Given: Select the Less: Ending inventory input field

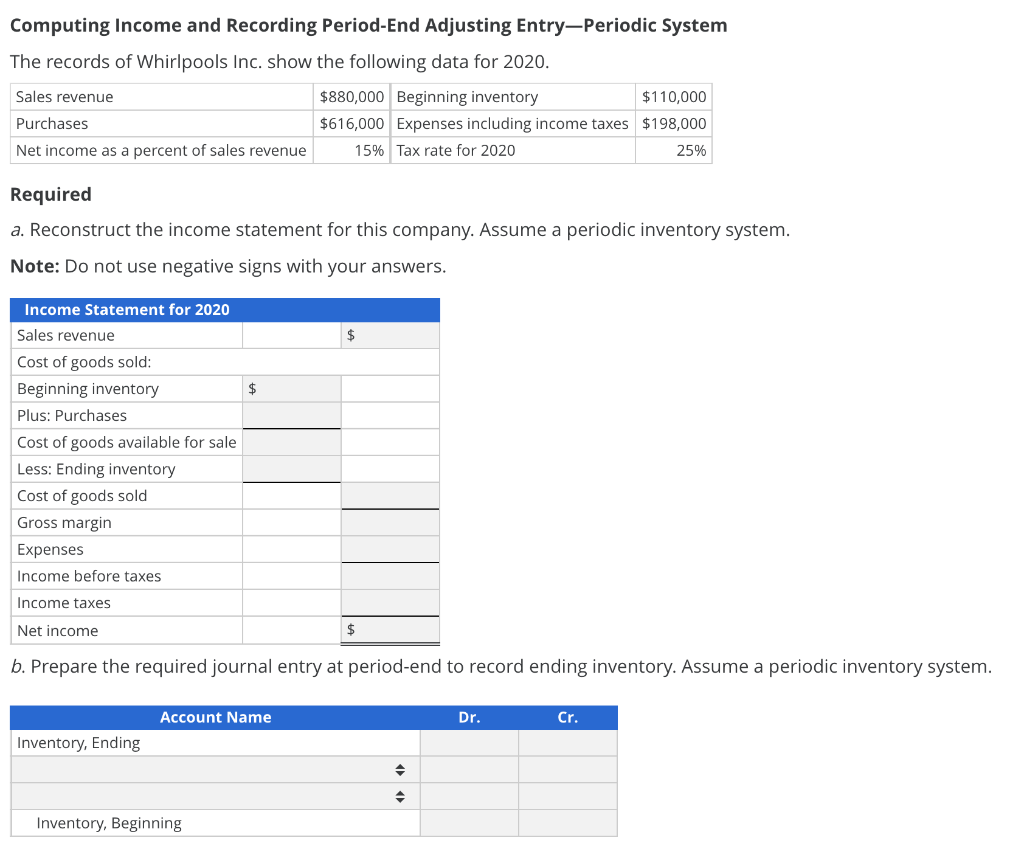Looking at the screenshot, I should [291, 468].
